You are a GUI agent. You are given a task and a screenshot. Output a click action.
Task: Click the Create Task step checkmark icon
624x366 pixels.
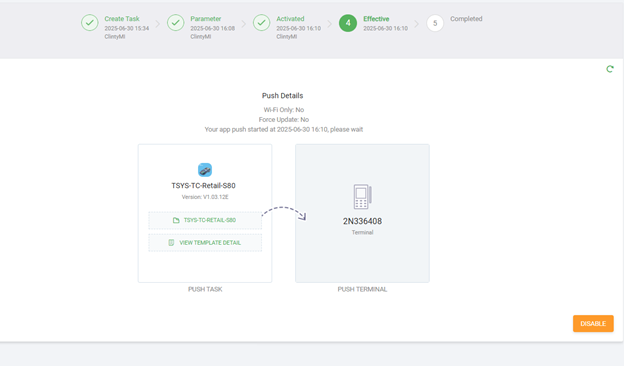(x=90, y=23)
